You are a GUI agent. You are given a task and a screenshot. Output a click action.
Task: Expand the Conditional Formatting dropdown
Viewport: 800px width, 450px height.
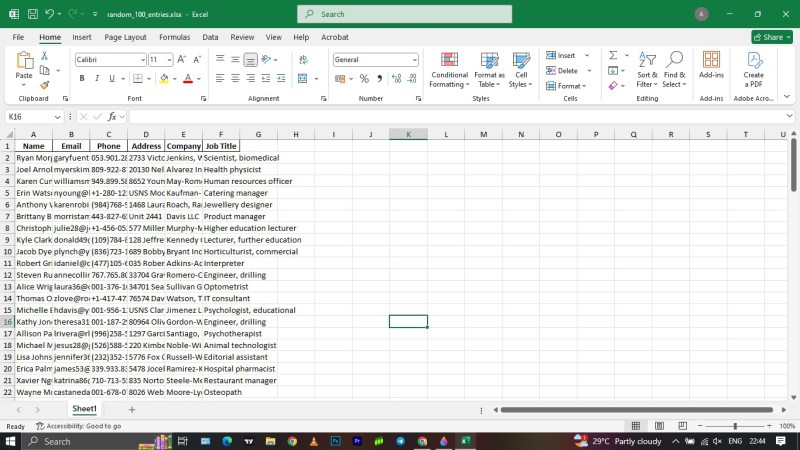pyautogui.click(x=449, y=67)
